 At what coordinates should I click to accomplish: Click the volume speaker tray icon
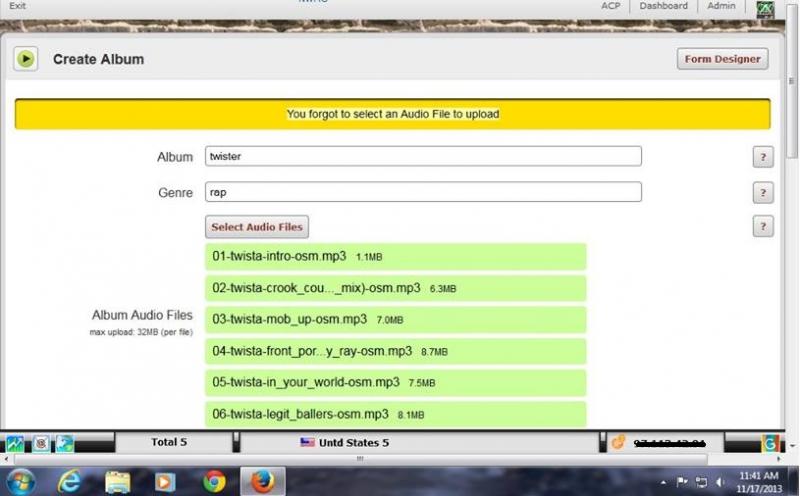[x=720, y=482]
